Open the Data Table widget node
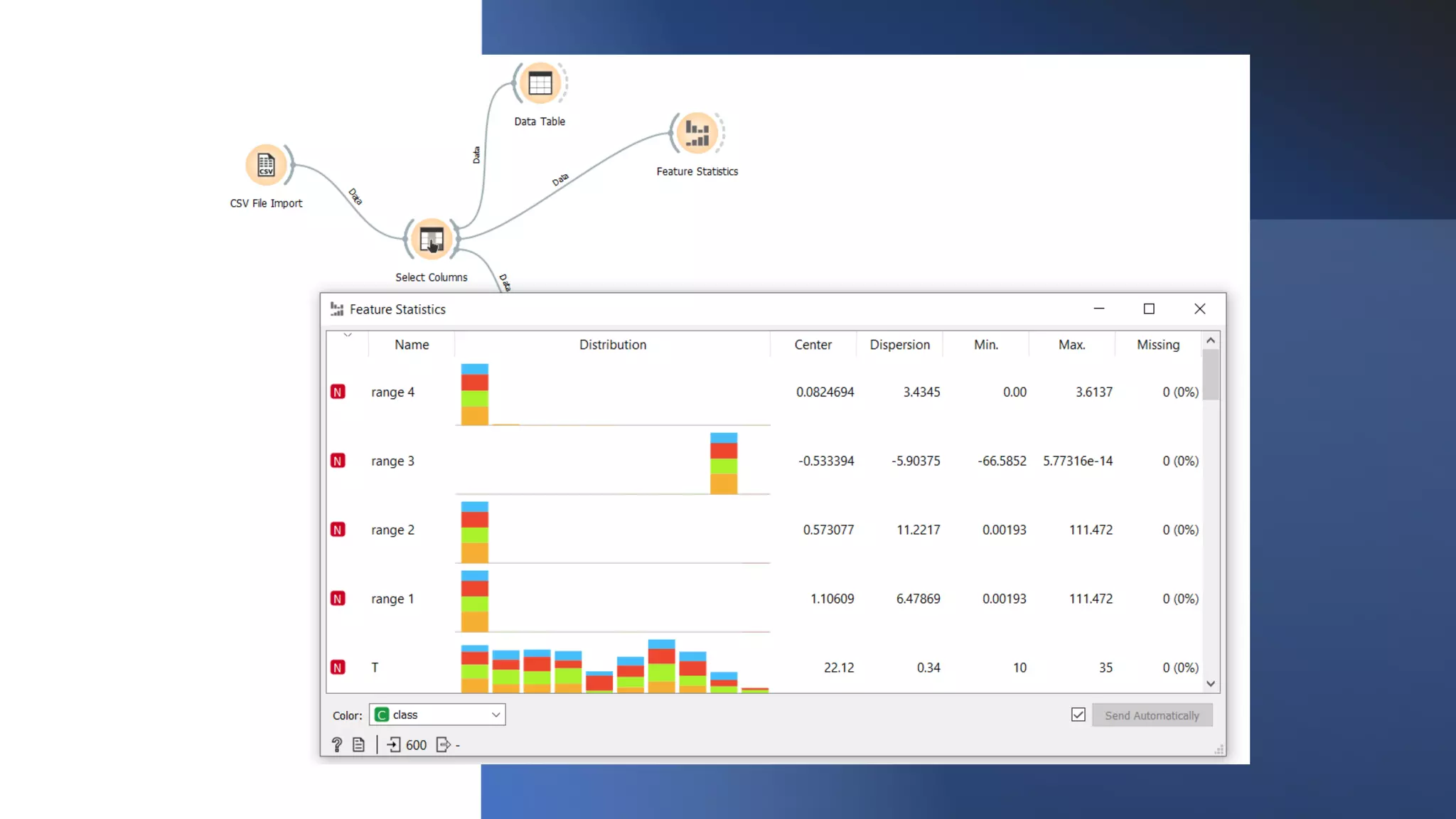 [x=540, y=84]
